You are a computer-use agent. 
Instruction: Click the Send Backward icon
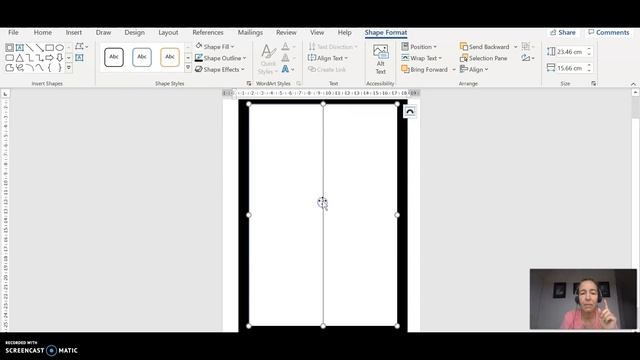(464, 47)
